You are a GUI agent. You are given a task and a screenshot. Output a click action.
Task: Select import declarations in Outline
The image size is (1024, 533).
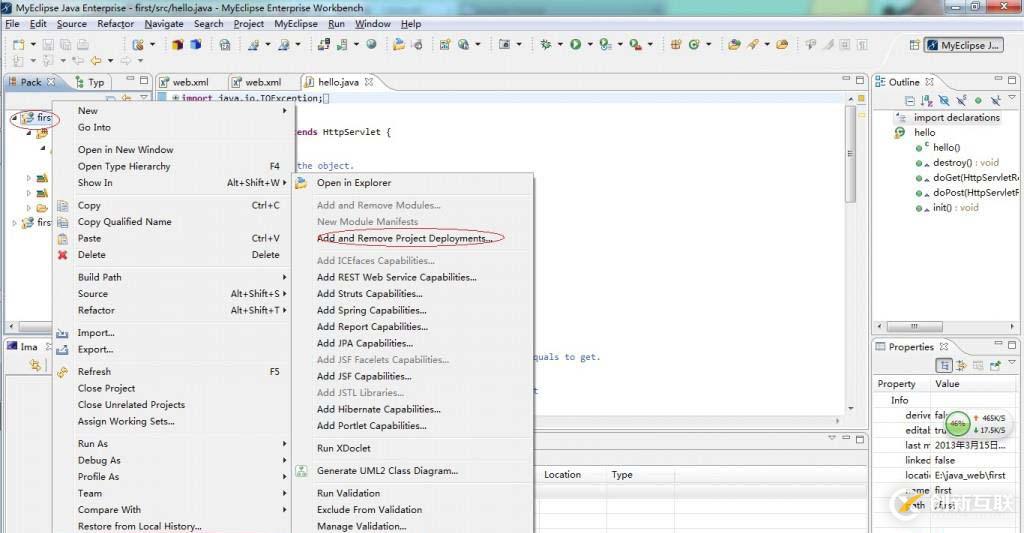click(x=957, y=118)
